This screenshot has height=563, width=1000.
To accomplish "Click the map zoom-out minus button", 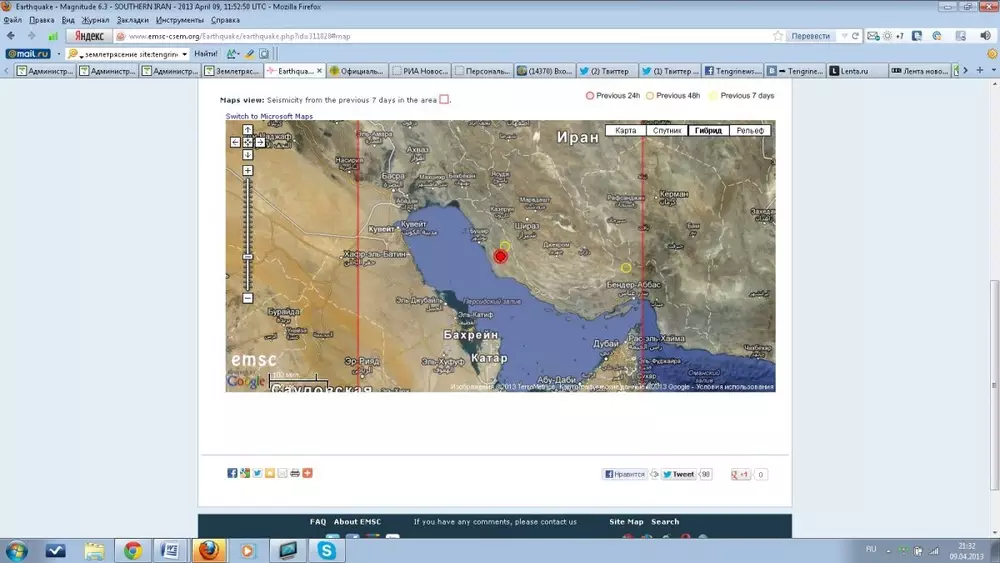I will coord(248,298).
